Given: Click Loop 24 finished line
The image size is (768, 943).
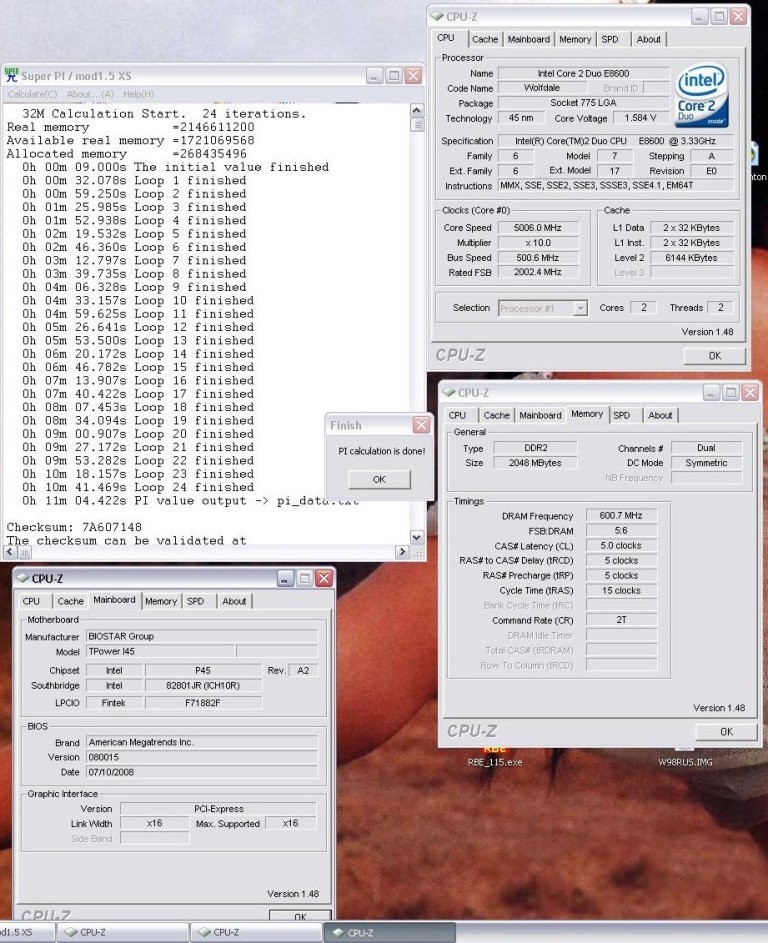Looking at the screenshot, I should pos(138,487).
